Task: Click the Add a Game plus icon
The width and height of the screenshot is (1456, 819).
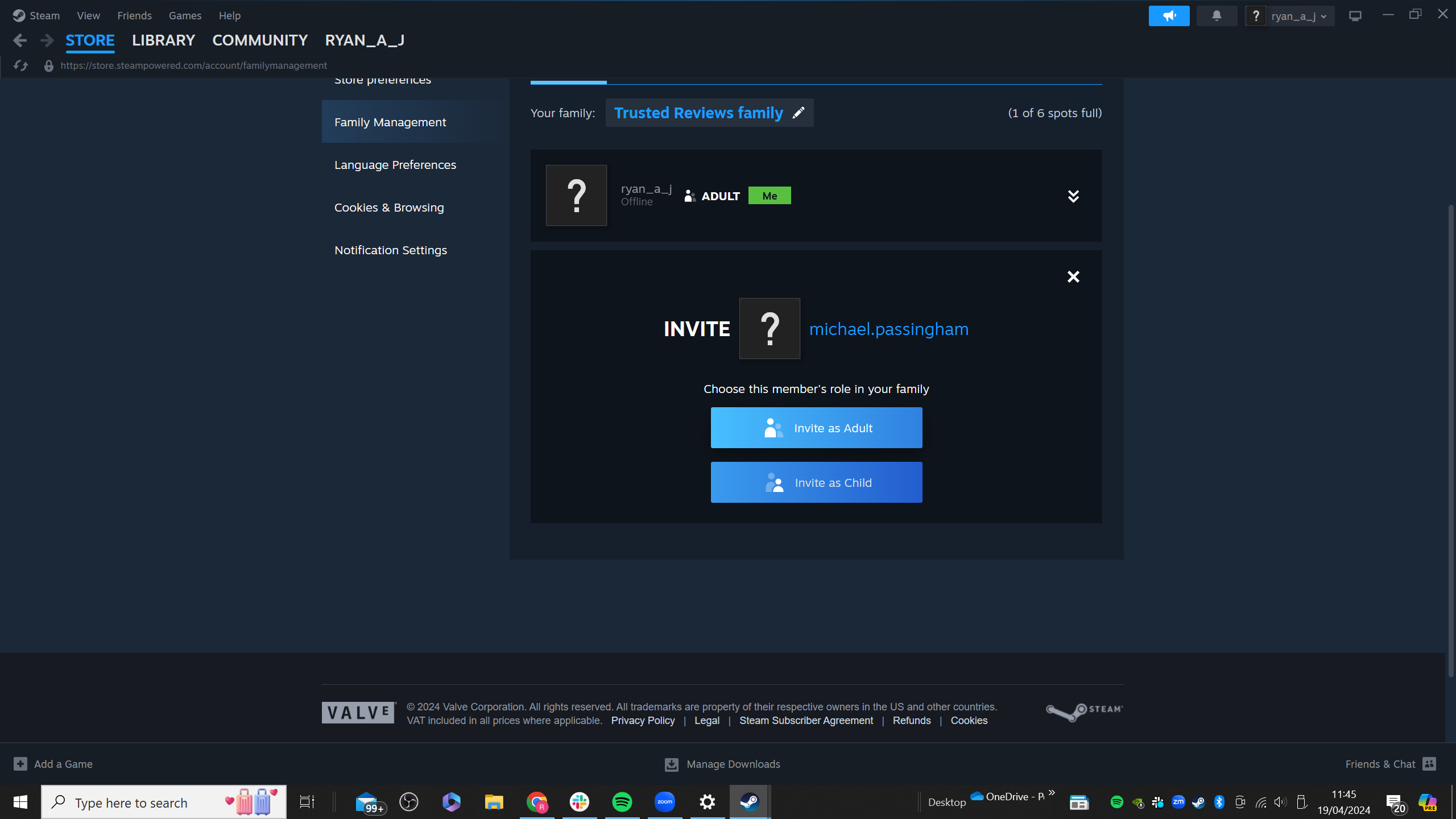Action: (x=20, y=764)
